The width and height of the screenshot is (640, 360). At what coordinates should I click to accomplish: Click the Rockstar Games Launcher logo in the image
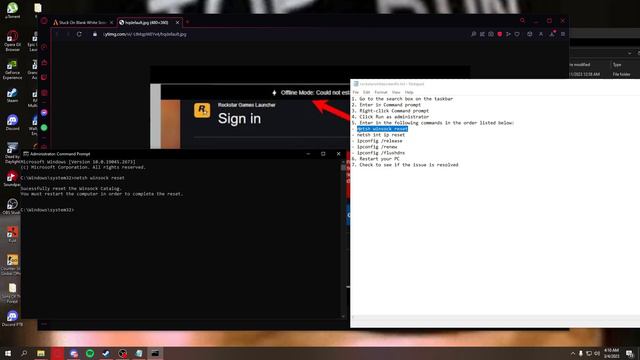[202, 110]
